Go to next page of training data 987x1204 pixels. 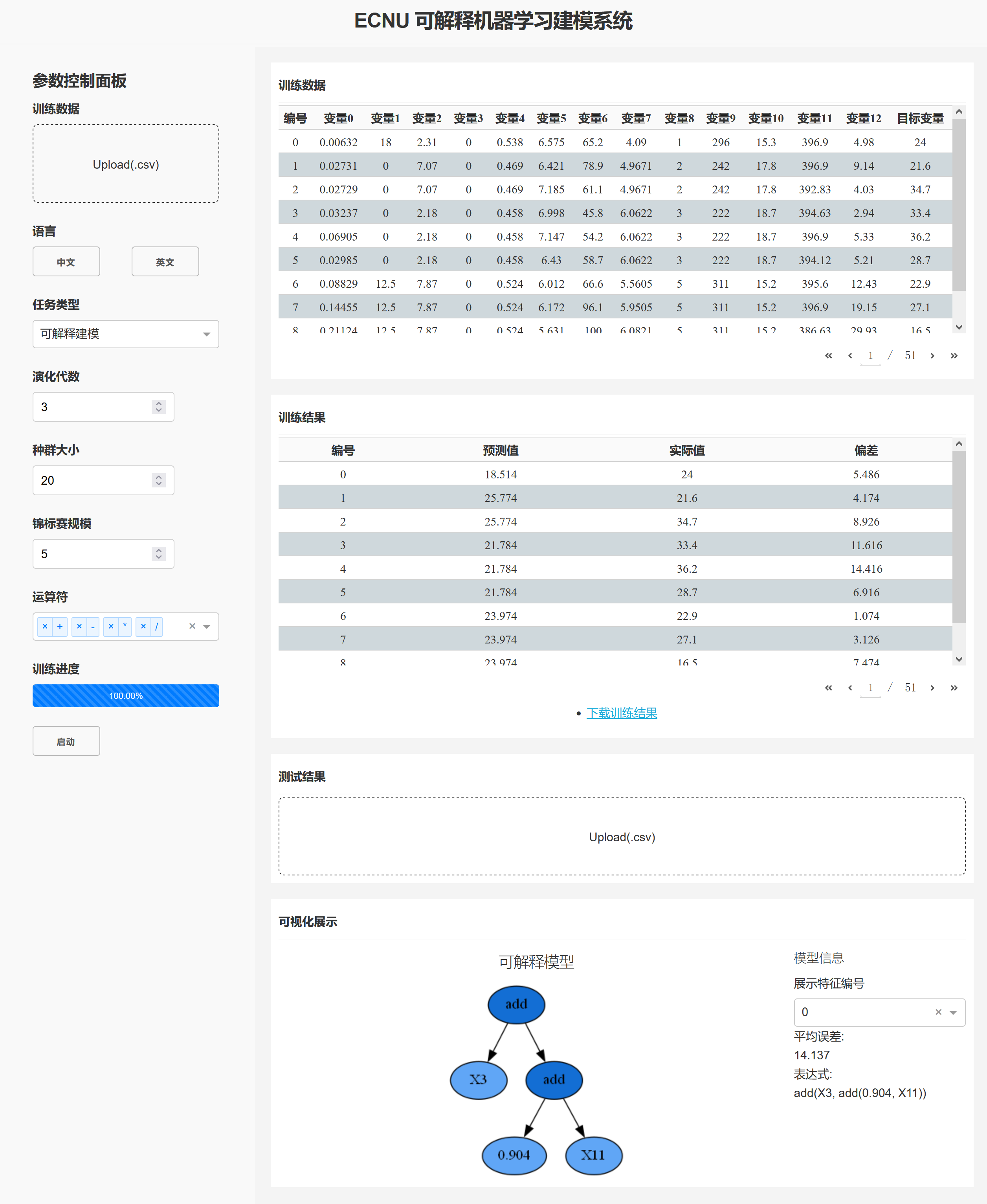click(932, 355)
